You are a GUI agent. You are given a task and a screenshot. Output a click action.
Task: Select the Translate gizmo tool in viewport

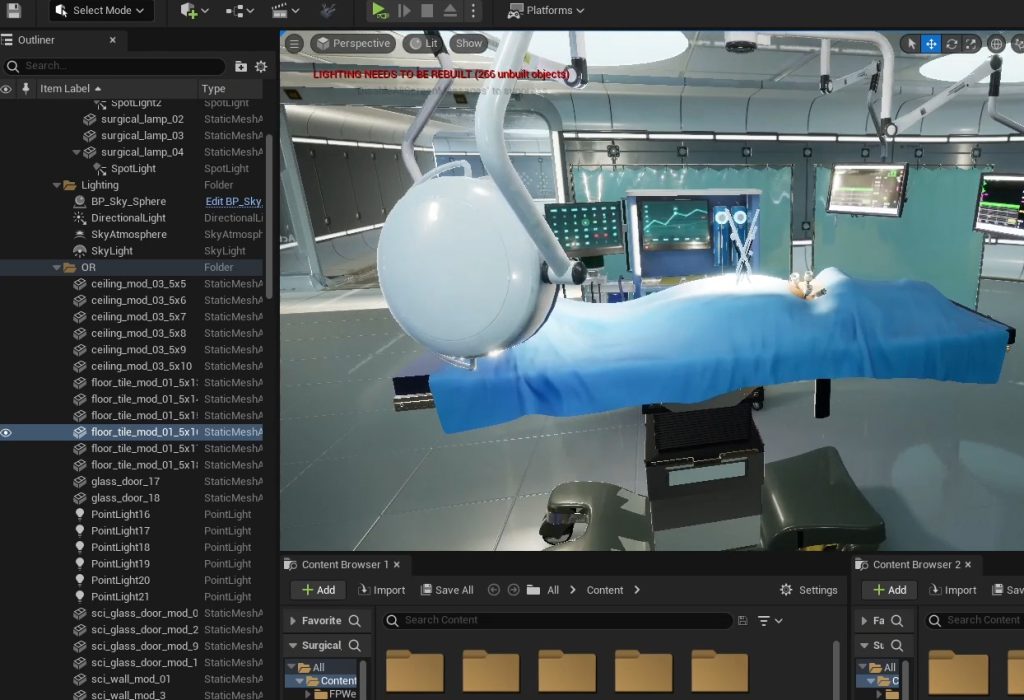pos(931,44)
